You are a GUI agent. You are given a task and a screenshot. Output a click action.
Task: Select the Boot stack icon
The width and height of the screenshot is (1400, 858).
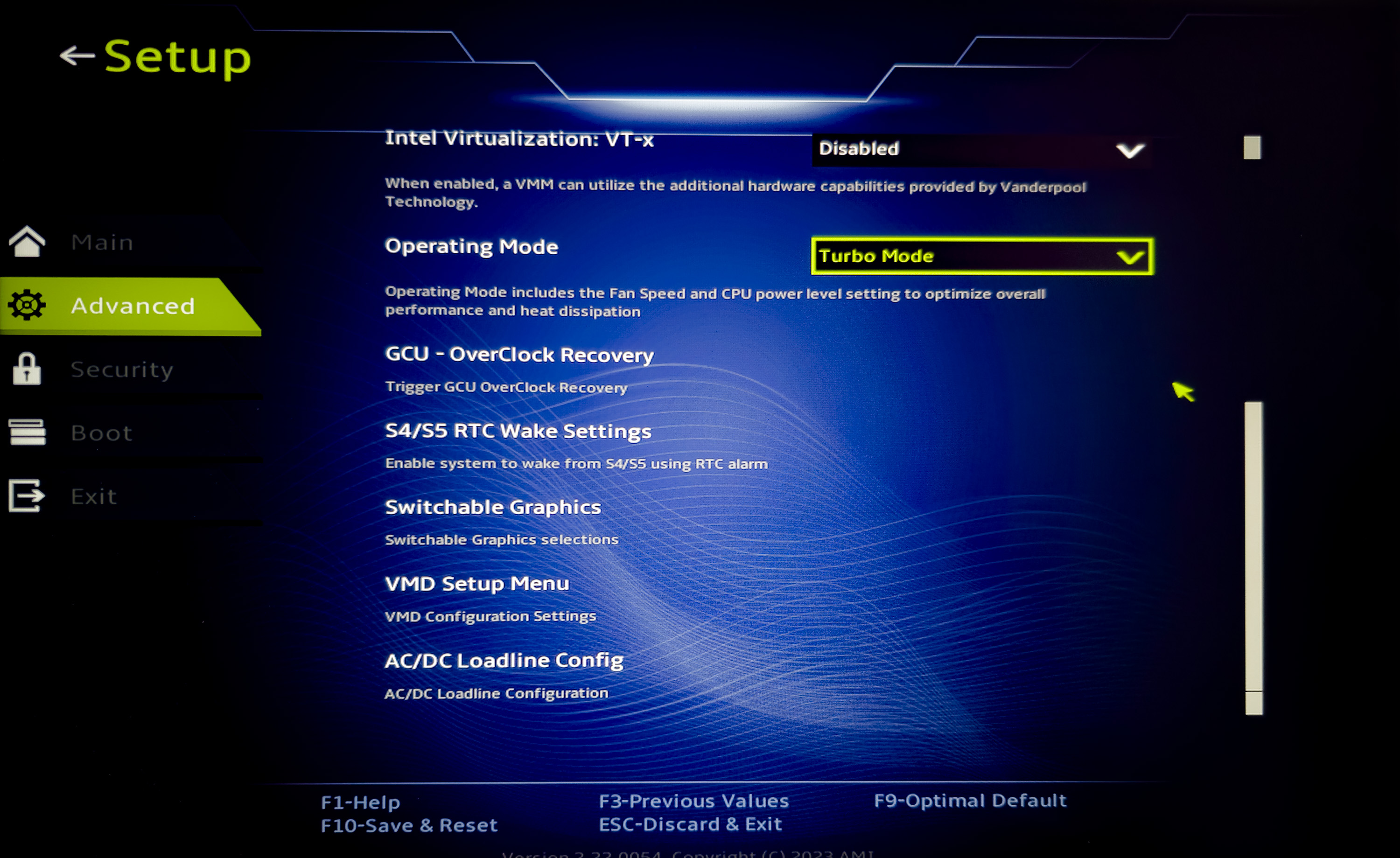27,432
